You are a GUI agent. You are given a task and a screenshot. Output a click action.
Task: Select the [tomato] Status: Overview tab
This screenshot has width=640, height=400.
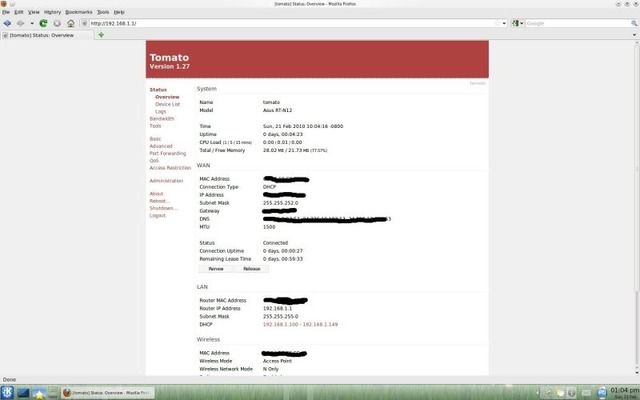click(47, 35)
